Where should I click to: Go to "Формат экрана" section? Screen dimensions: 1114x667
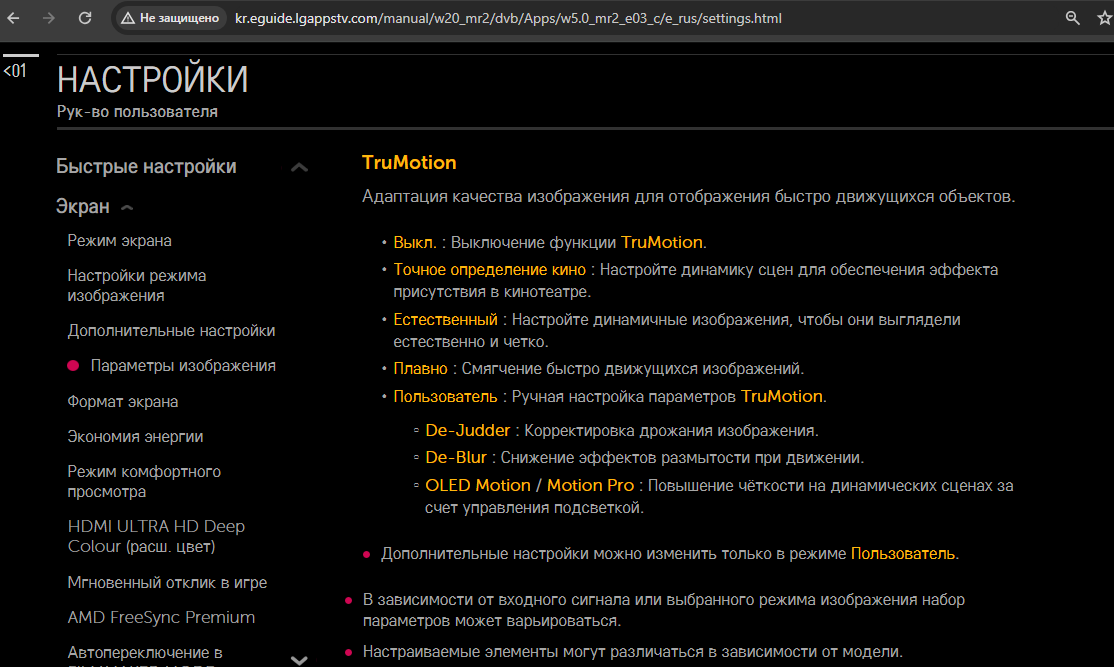coord(123,401)
